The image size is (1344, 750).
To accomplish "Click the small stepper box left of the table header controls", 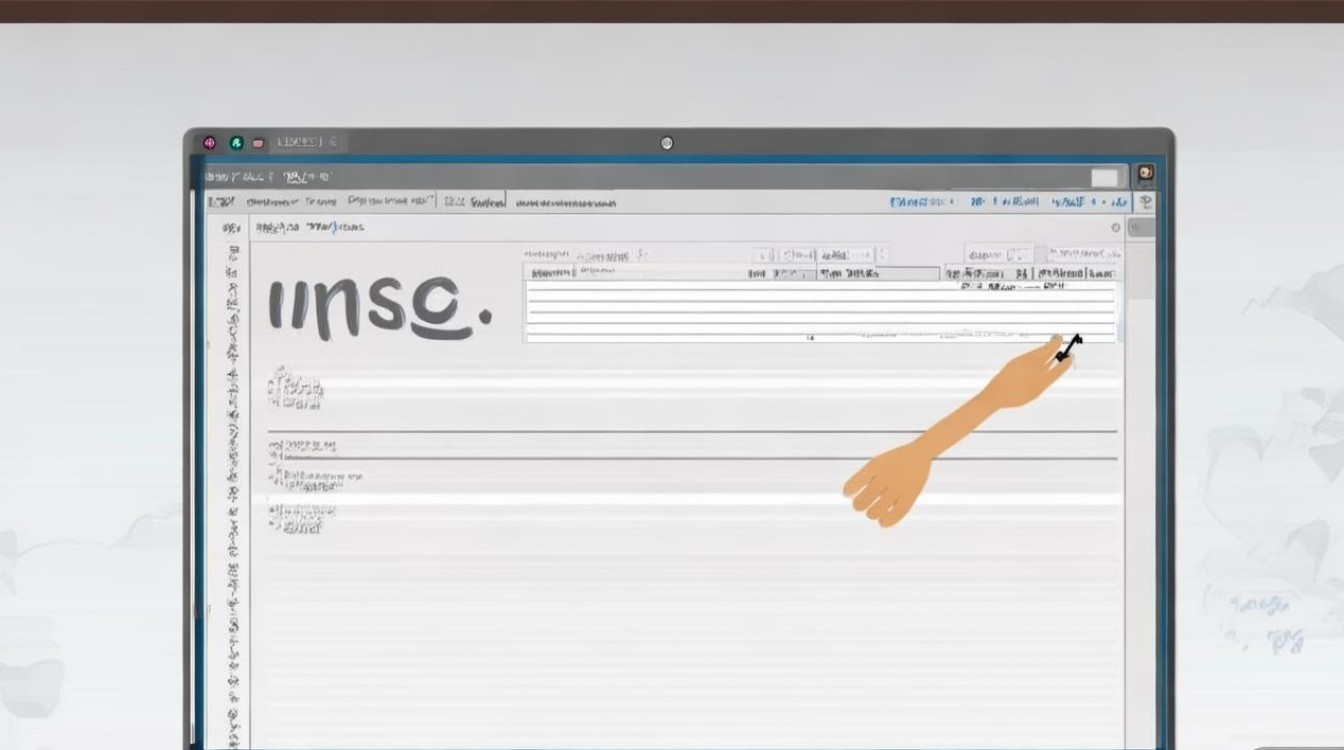I will (763, 255).
